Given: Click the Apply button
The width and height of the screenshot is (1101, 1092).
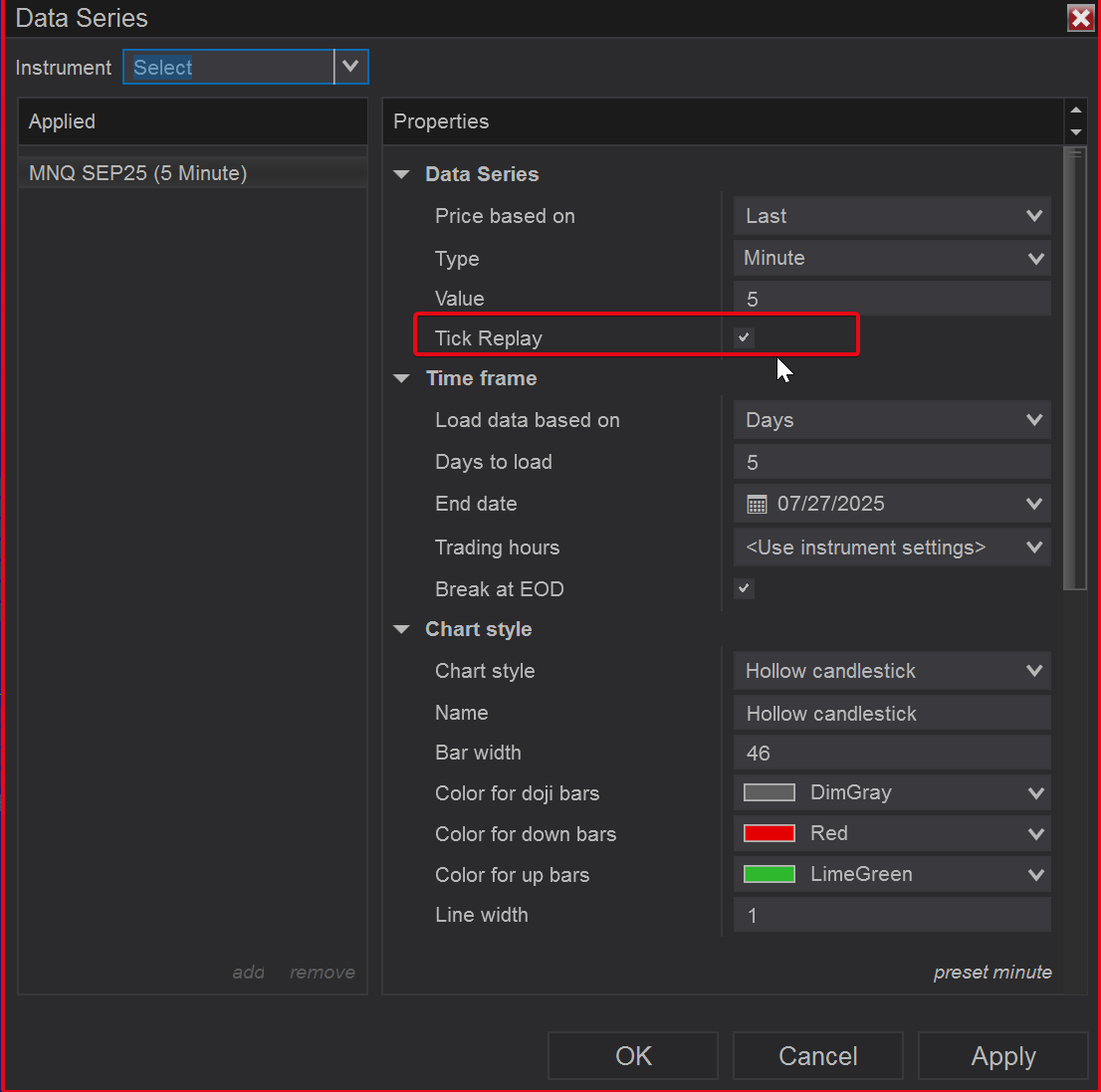Looking at the screenshot, I should pyautogui.click(x=1002, y=1056).
